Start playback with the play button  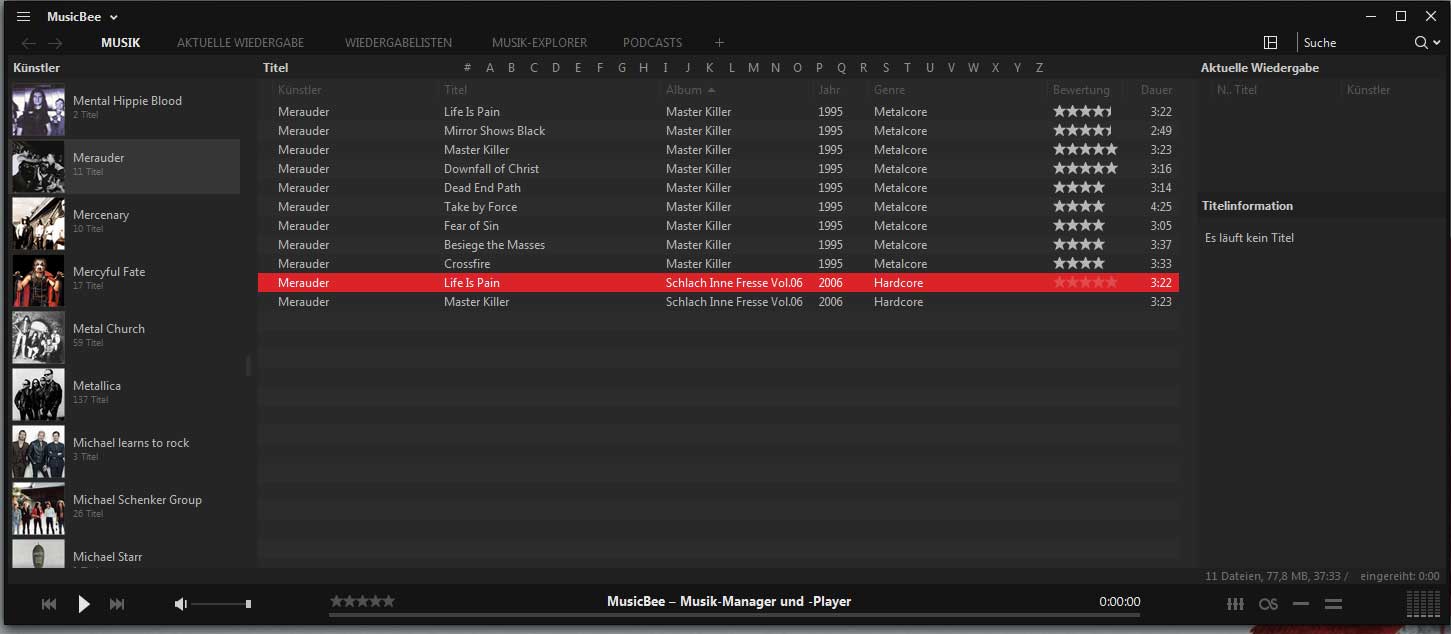[x=84, y=604]
